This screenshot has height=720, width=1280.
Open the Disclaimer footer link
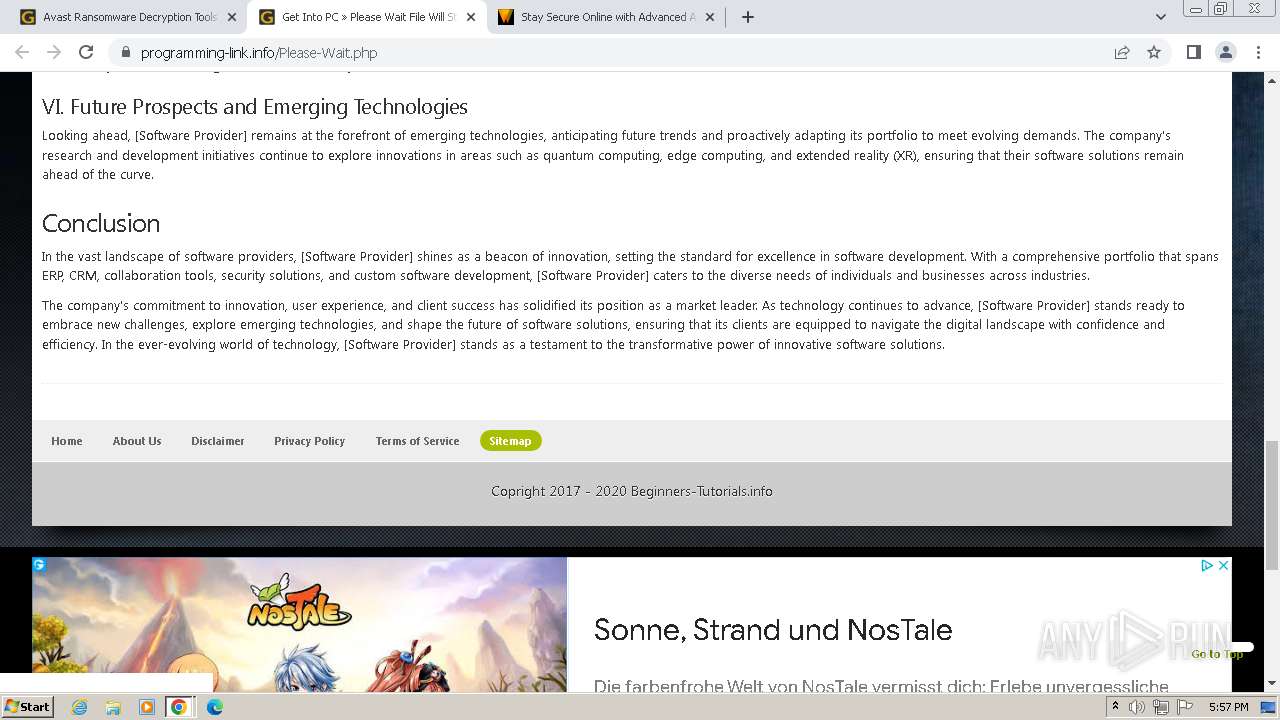[218, 441]
